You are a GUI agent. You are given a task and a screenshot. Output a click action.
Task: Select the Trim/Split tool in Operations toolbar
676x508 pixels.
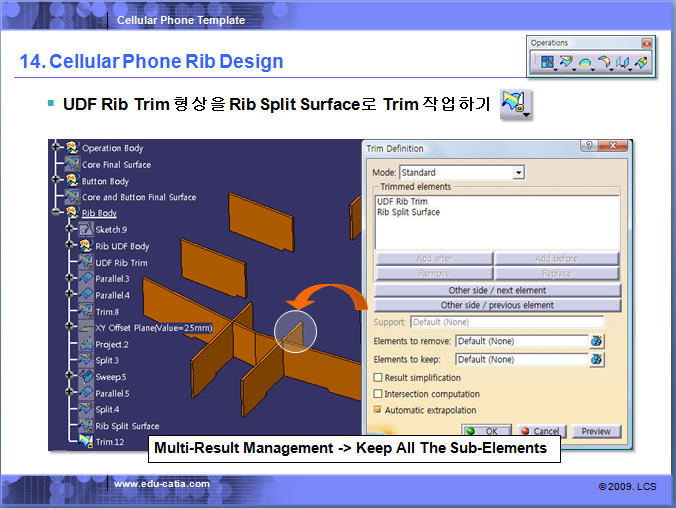[565, 63]
